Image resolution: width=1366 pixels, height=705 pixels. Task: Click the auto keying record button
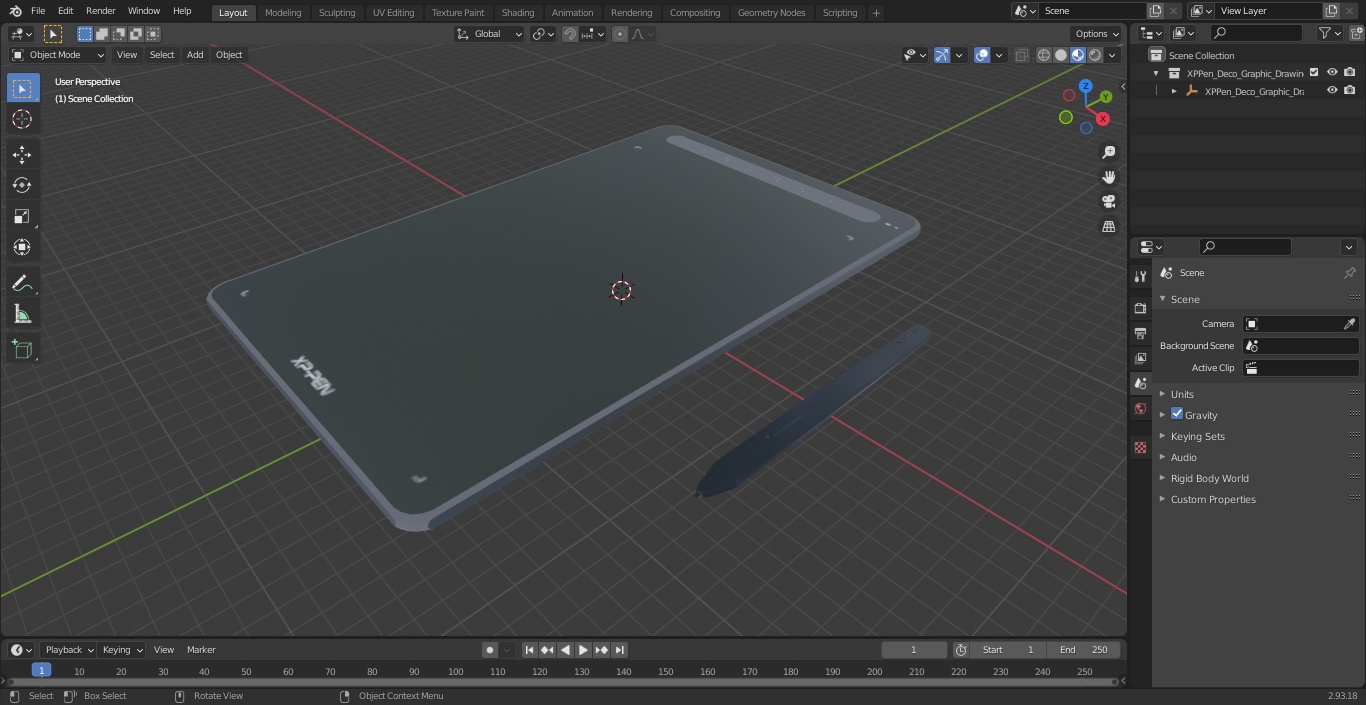point(490,650)
